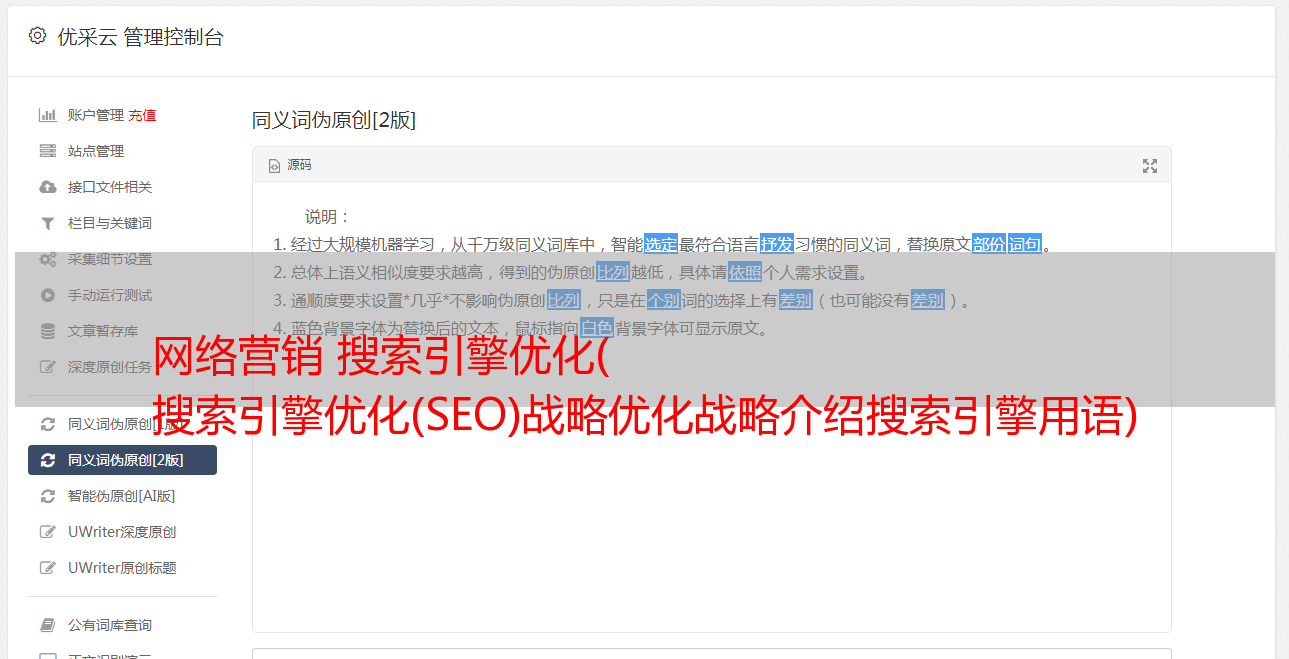Go to UWriter原创标题 menu entry
This screenshot has width=1289, height=659.
pos(122,568)
